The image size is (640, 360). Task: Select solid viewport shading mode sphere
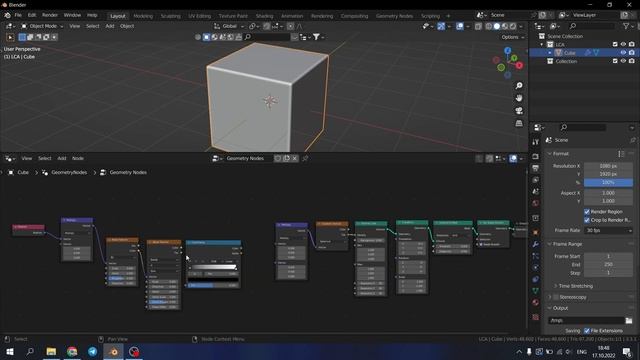(496, 26)
